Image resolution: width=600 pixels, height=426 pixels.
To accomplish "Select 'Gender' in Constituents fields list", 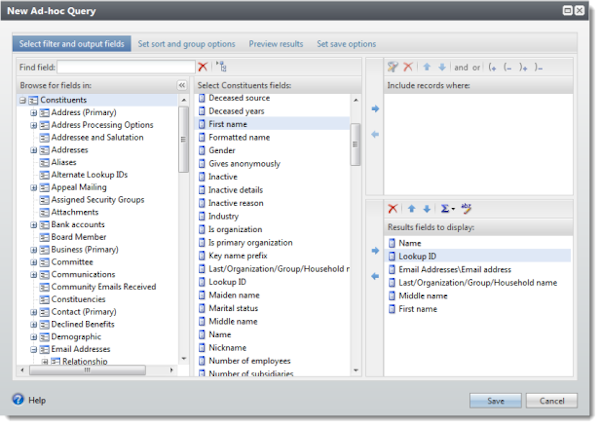I will point(222,150).
